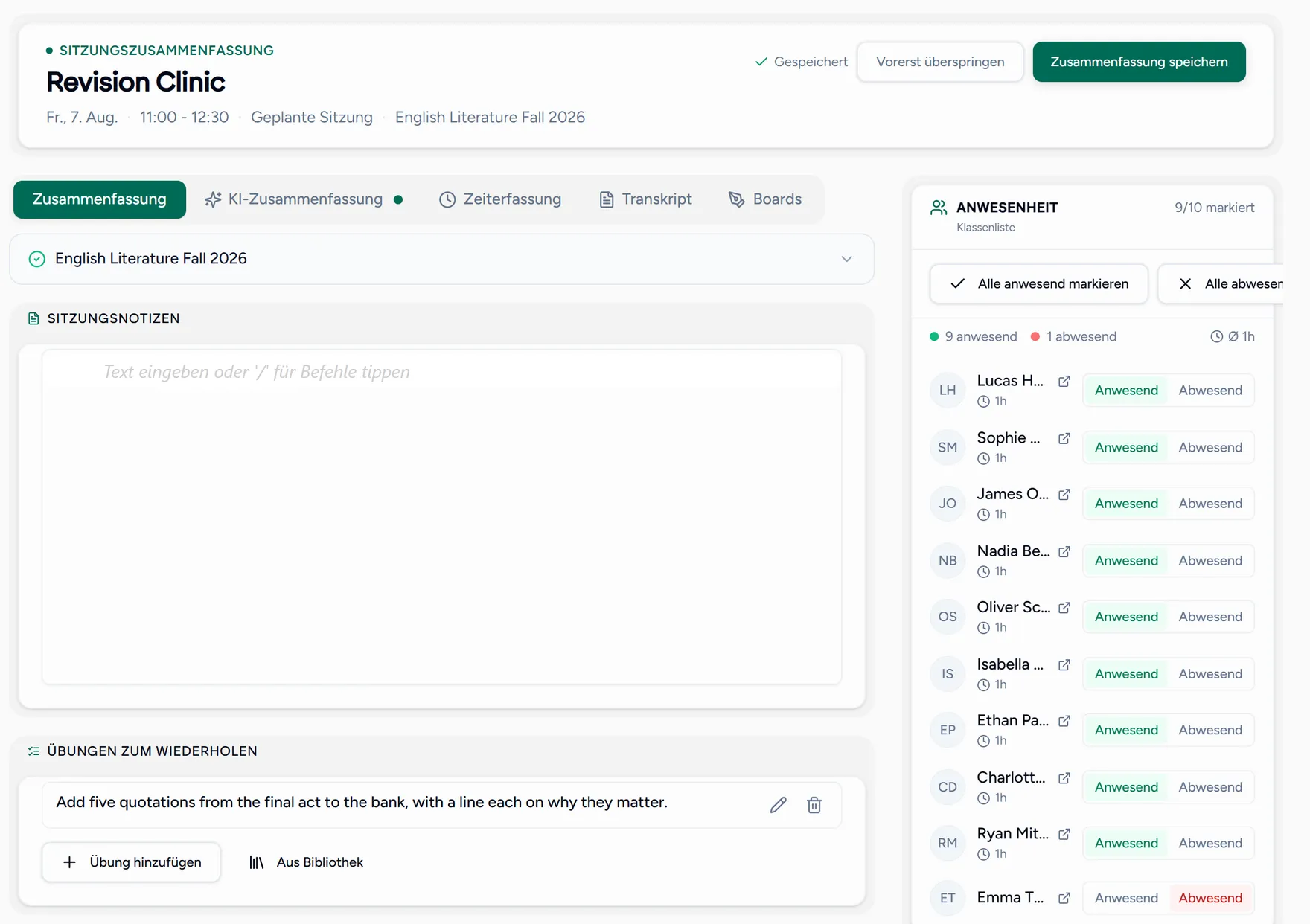Screen dimensions: 1310x924
Task: Set Oliver Sc. to Anwesend
Action: pos(1126,617)
